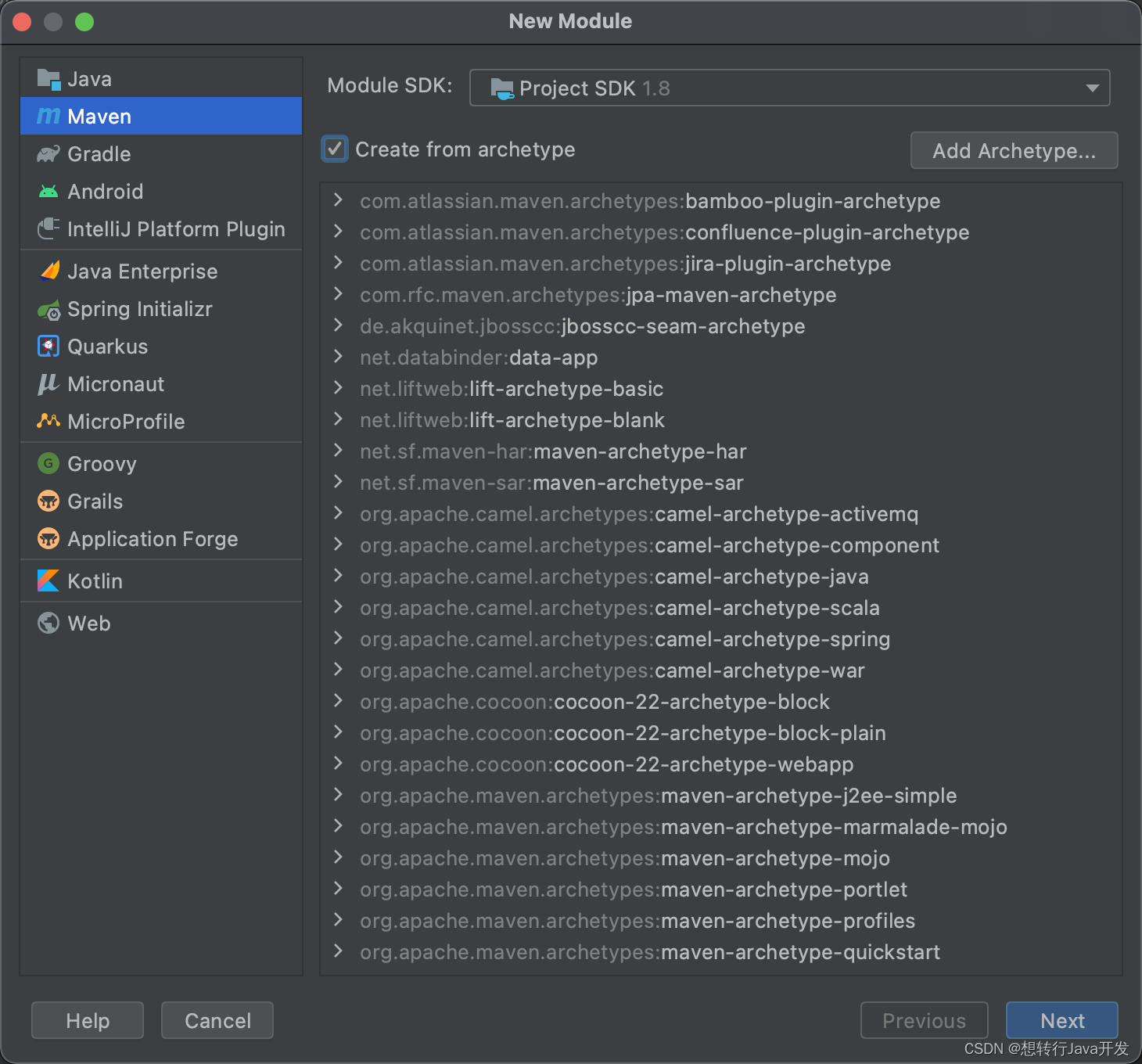Select maven-archetype-mojo archetype

click(x=721, y=858)
